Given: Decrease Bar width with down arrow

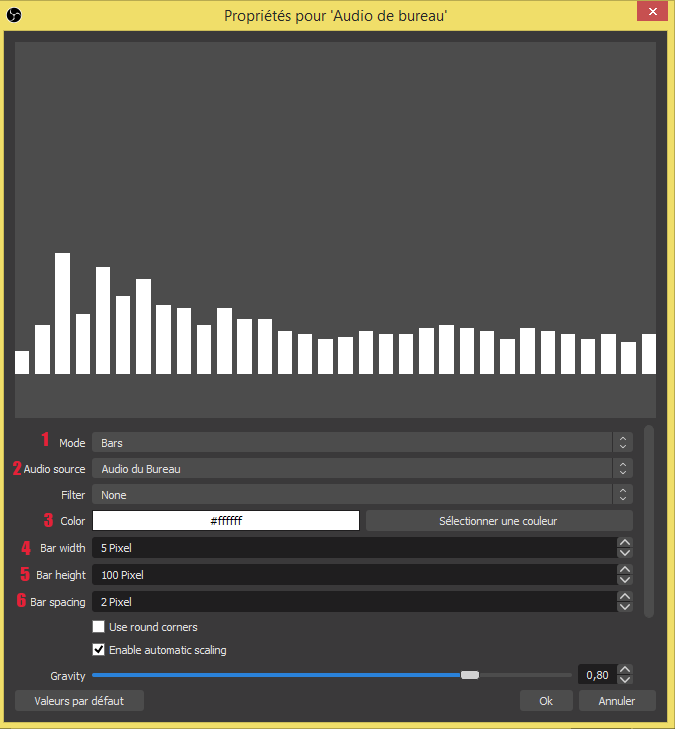Looking at the screenshot, I should pyautogui.click(x=625, y=553).
